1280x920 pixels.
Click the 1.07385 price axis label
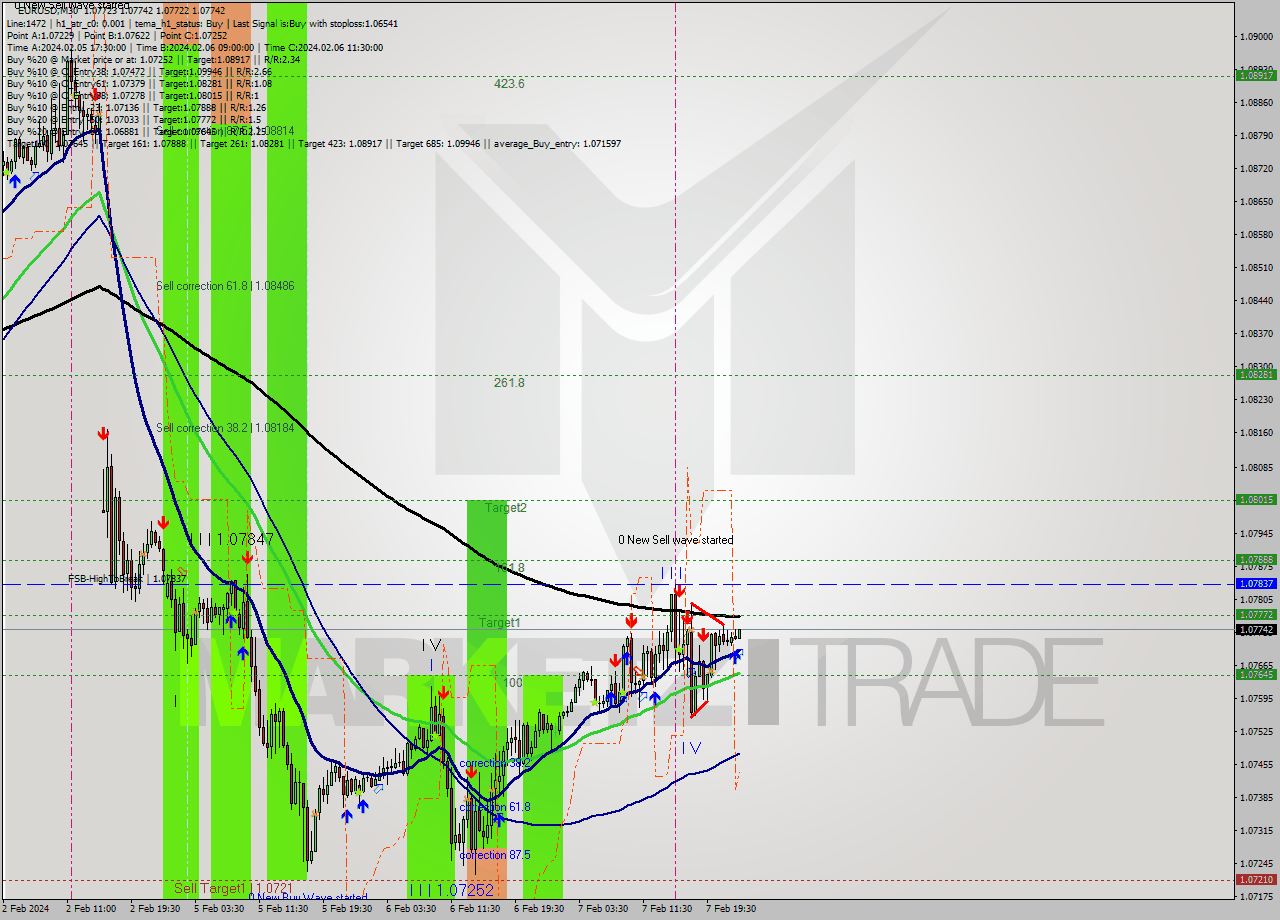click(1256, 797)
